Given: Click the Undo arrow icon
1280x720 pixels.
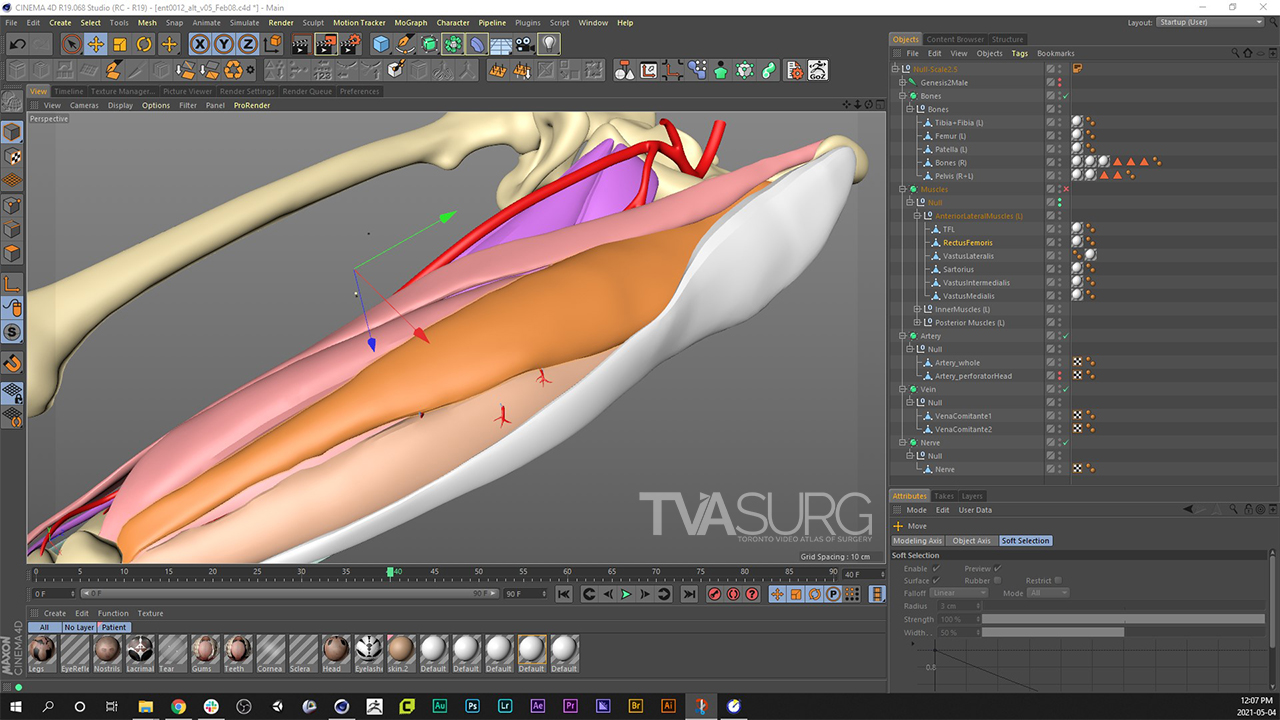Looking at the screenshot, I should tap(17, 44).
